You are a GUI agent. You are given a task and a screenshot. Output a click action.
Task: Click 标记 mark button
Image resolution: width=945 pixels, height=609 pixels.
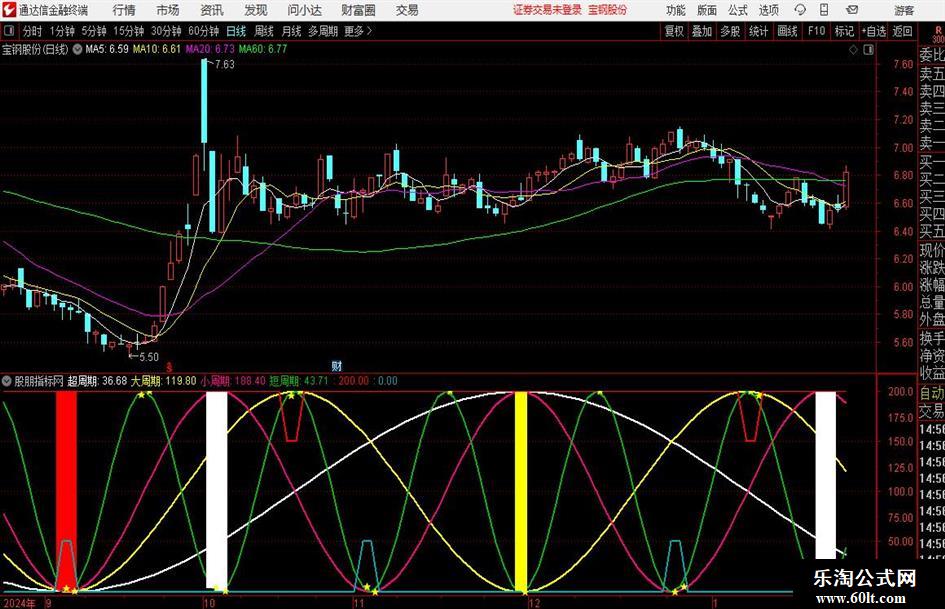click(844, 31)
